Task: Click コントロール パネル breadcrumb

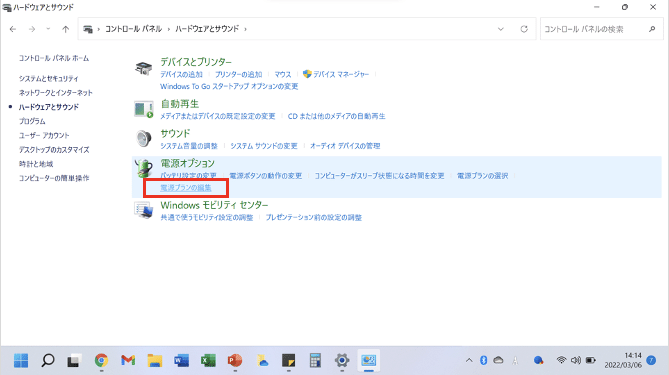Action: 133,29
